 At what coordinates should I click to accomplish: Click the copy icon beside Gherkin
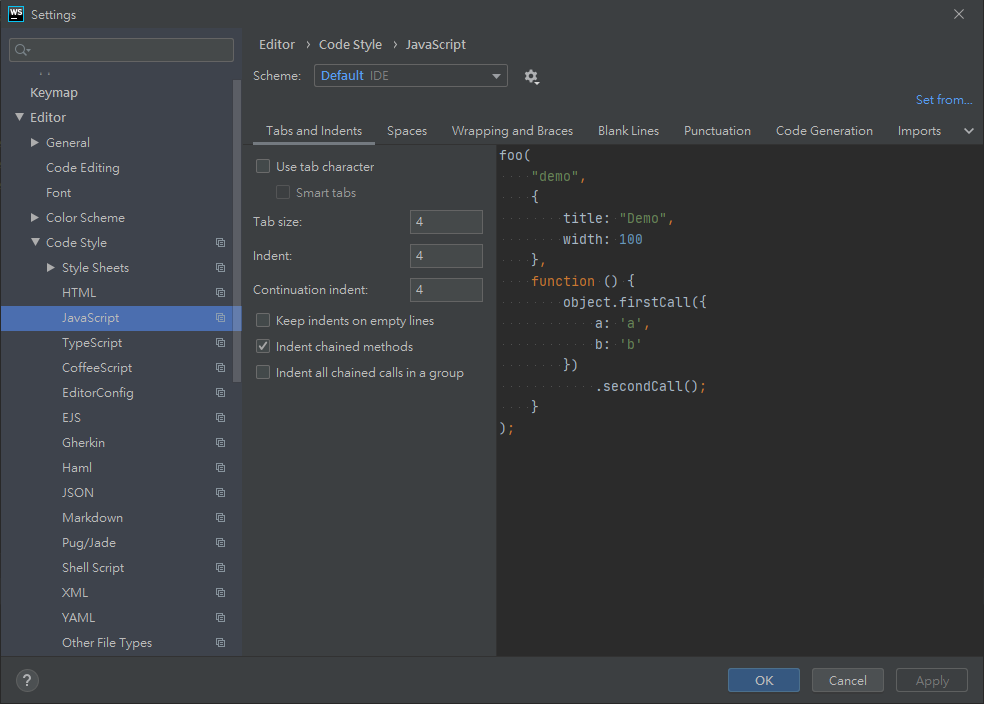220,443
